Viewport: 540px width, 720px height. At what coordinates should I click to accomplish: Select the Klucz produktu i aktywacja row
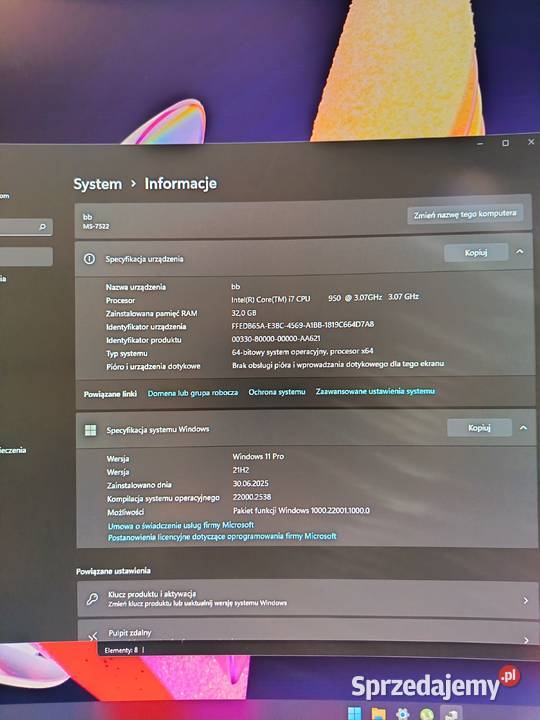tap(307, 599)
